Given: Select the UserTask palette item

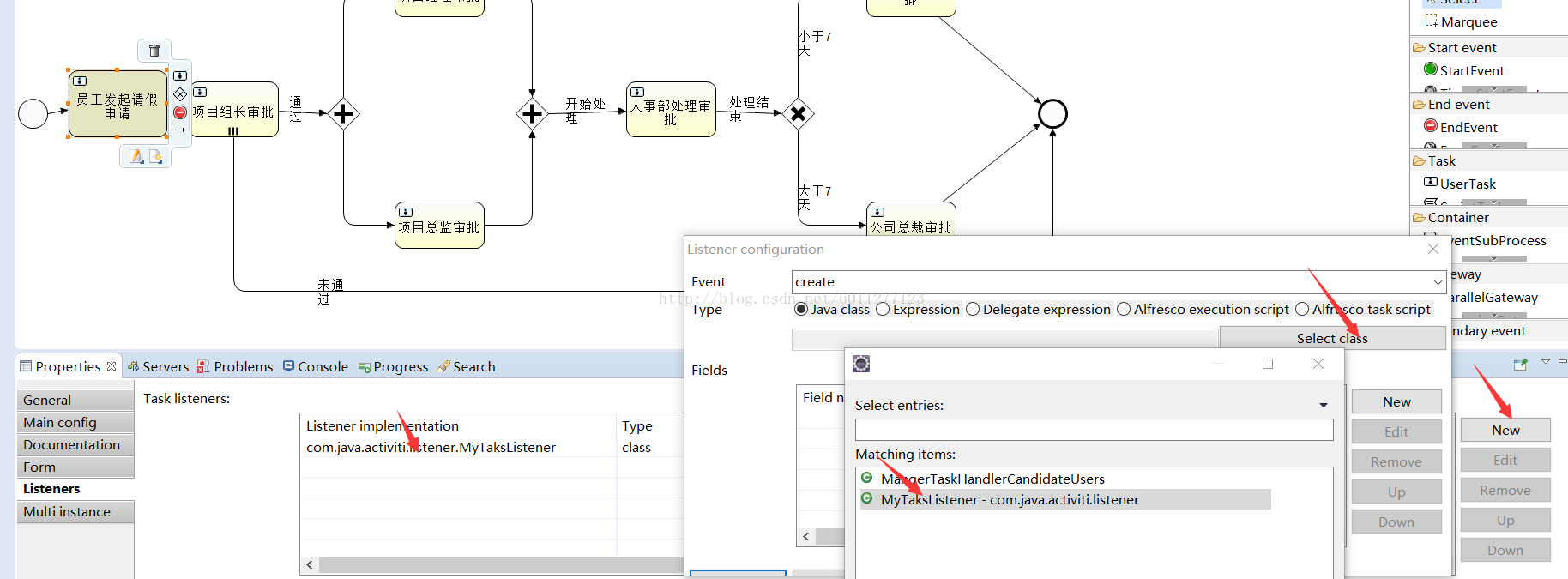Looking at the screenshot, I should coord(1460,184).
